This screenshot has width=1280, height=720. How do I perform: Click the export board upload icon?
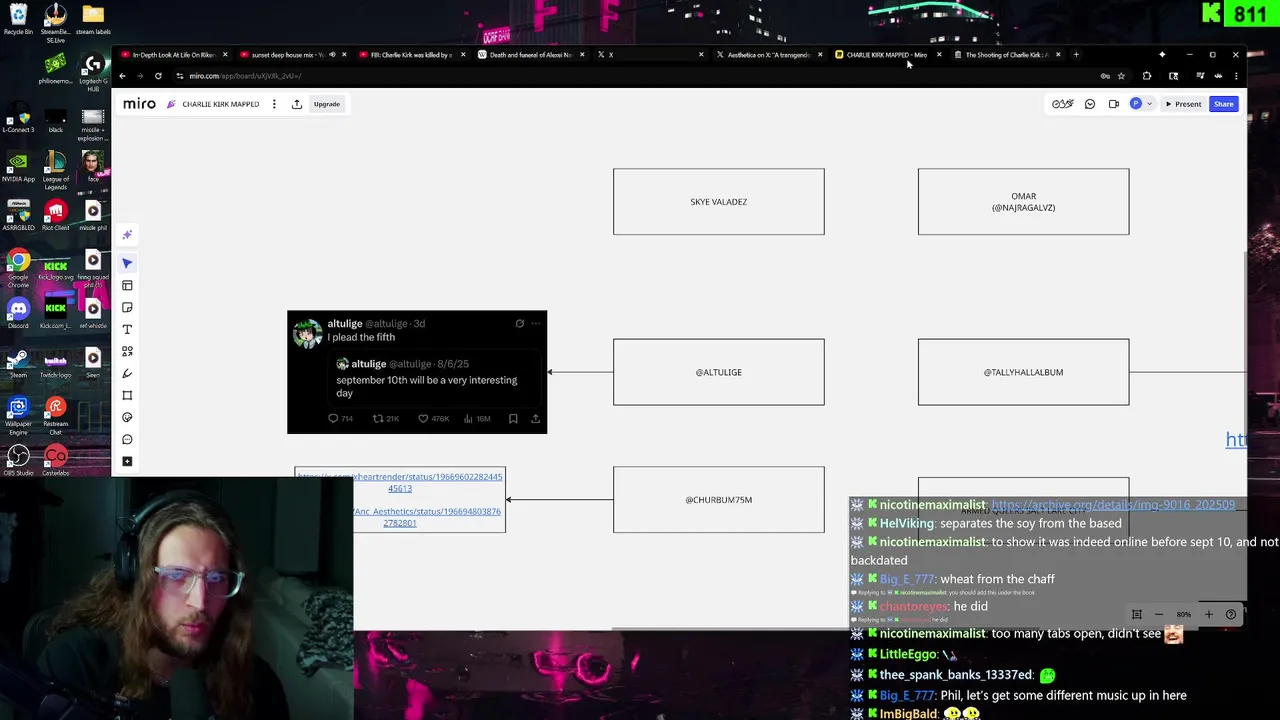point(297,104)
